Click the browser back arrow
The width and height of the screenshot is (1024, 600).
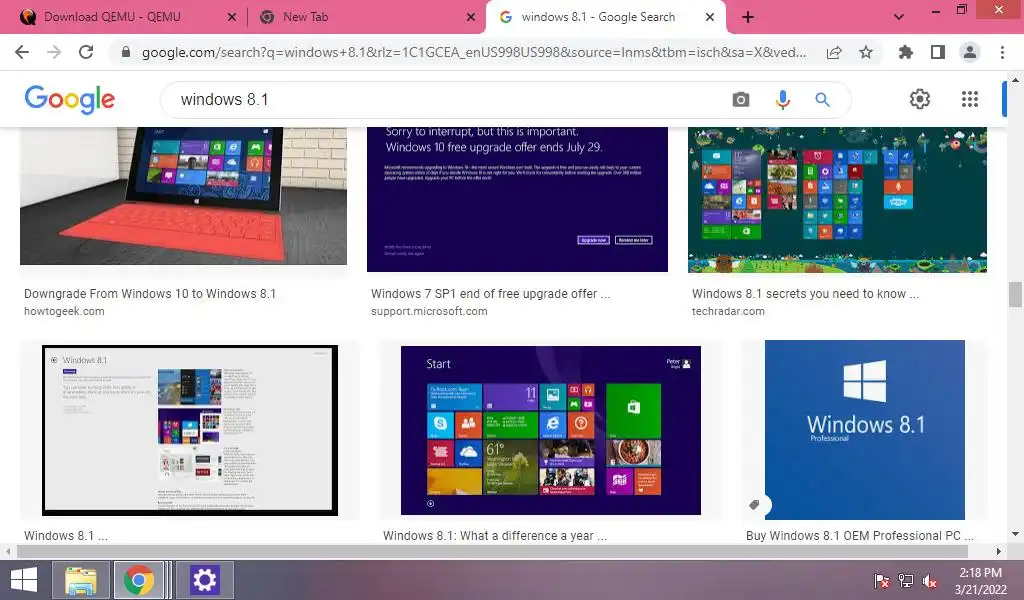[x=22, y=52]
